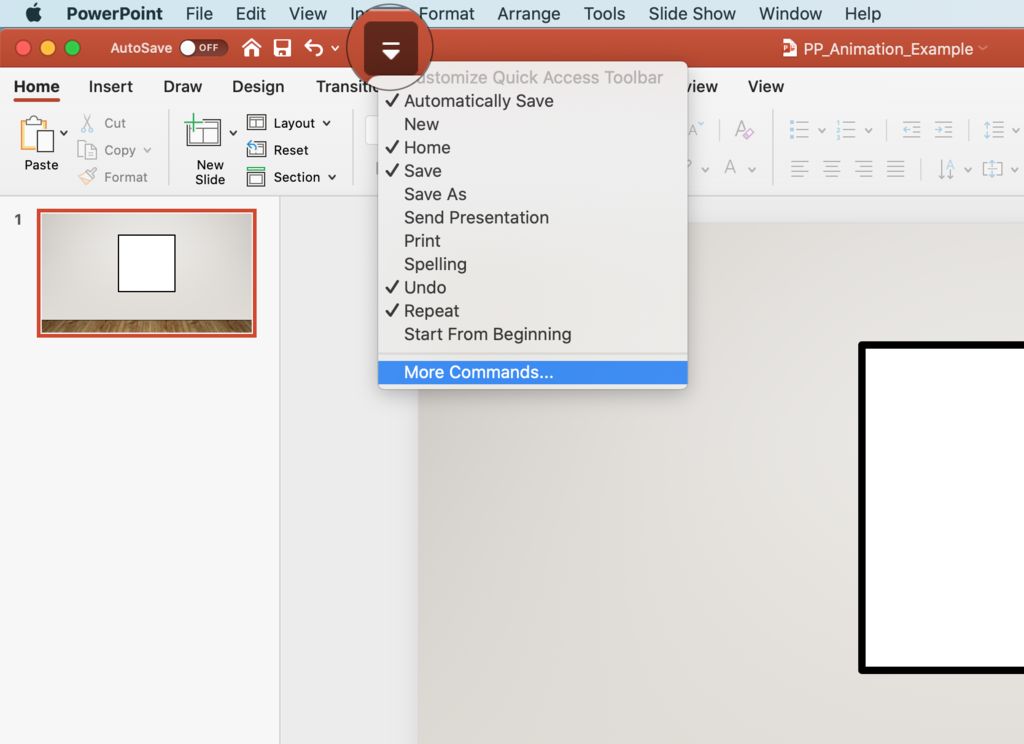Click the Home icon in title bar

point(251,48)
